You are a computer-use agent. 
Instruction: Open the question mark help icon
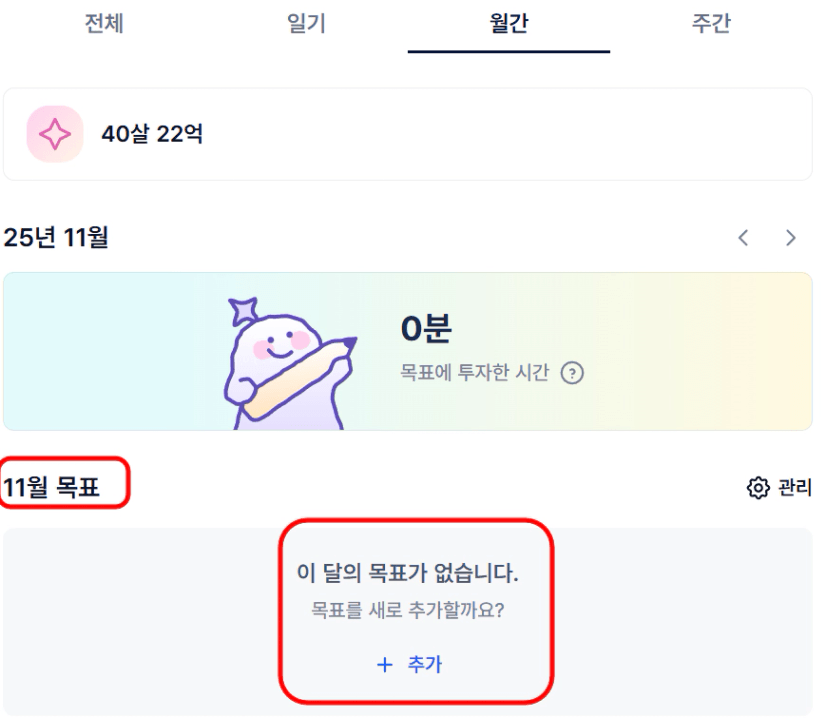tap(572, 373)
